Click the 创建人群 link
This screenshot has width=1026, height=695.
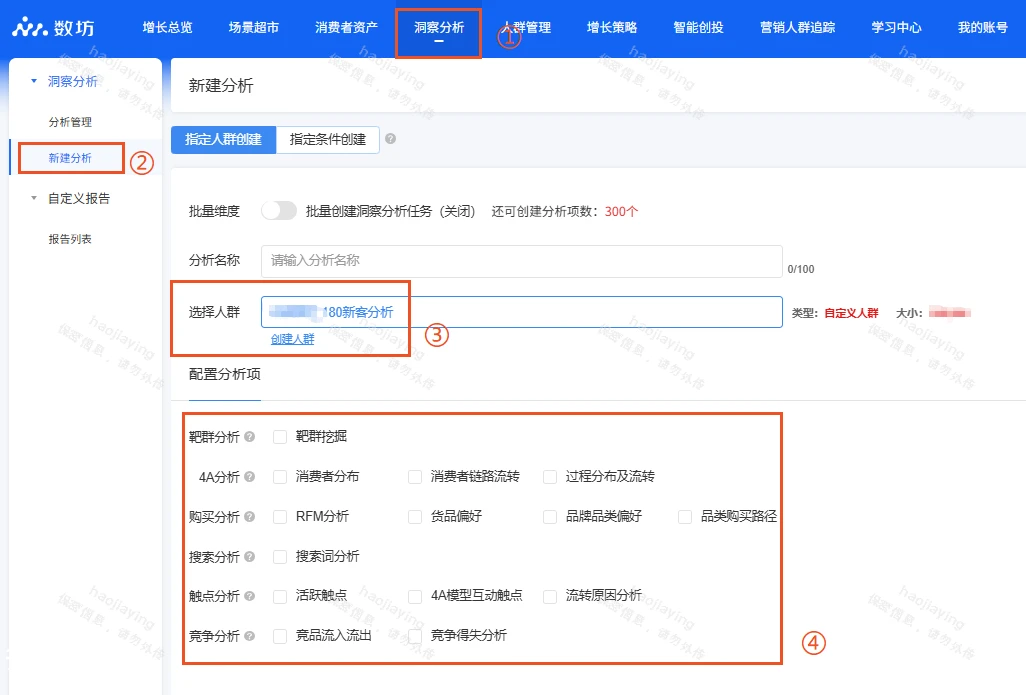(292, 339)
